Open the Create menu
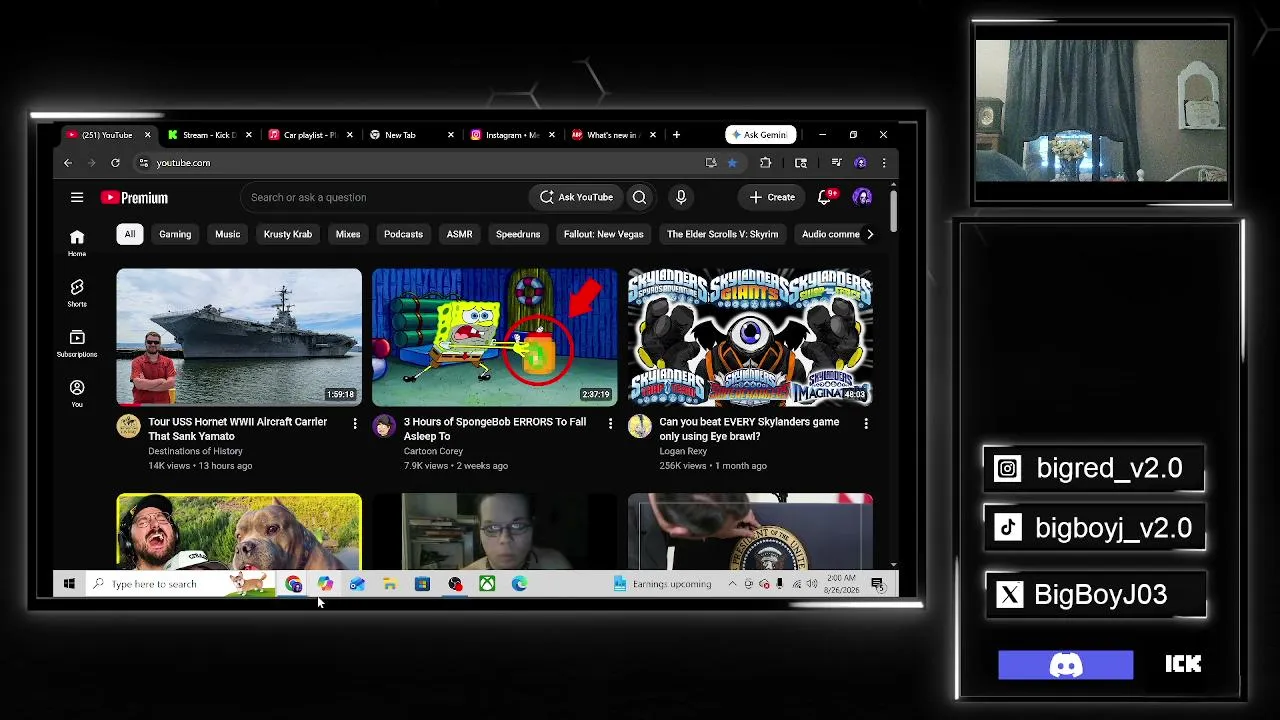The height and width of the screenshot is (720, 1280). 772,197
